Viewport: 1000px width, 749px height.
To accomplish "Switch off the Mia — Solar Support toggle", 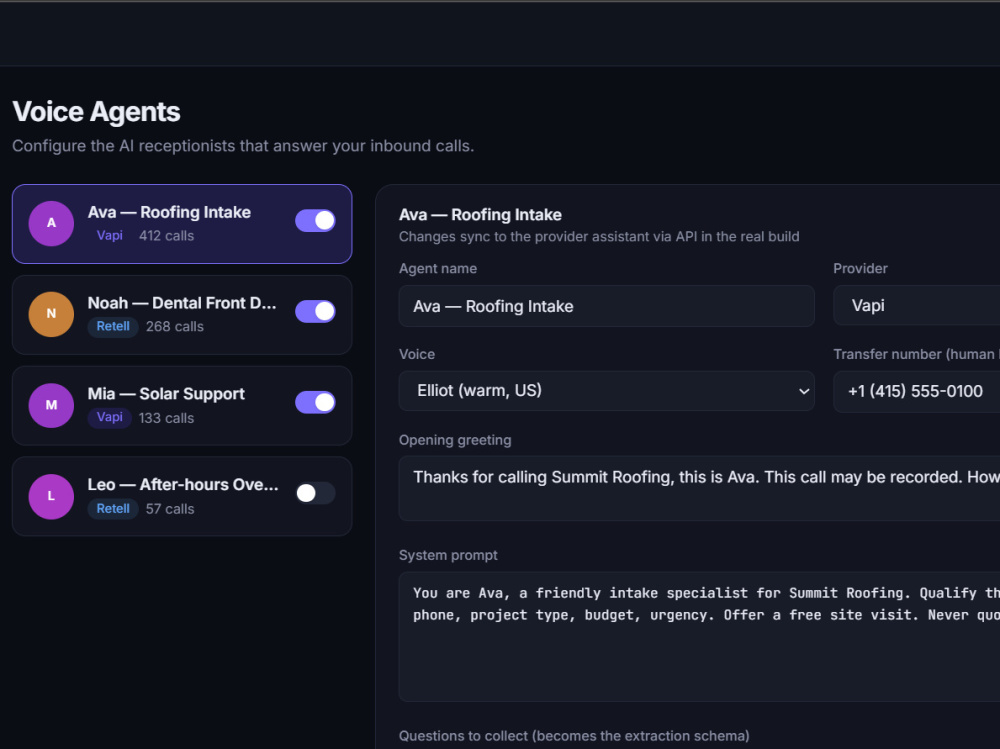I will [315, 403].
